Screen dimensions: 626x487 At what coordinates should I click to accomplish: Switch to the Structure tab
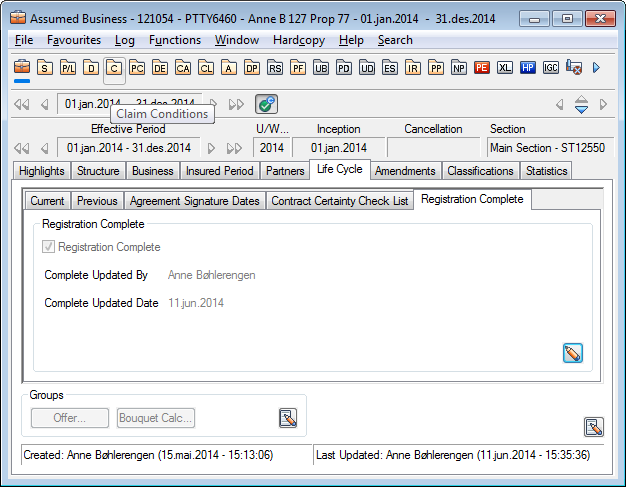point(98,171)
